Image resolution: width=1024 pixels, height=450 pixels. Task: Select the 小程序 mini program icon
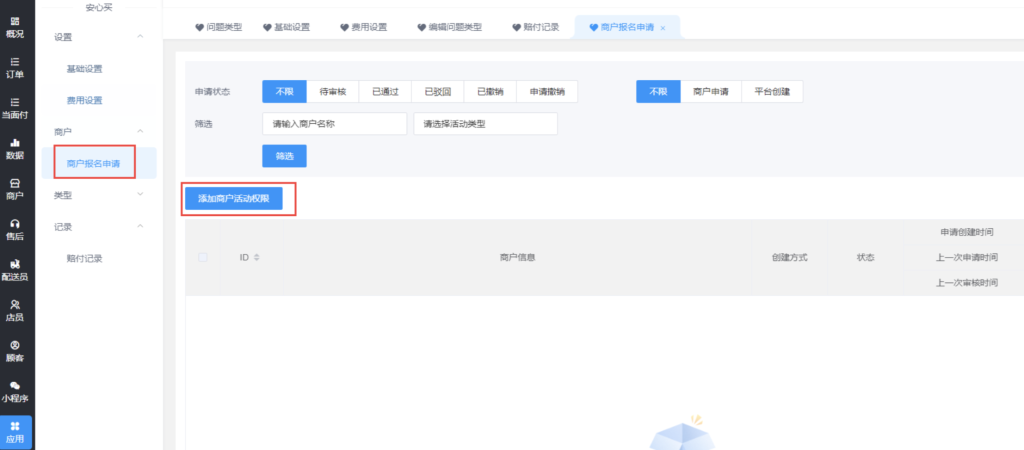pos(15,390)
